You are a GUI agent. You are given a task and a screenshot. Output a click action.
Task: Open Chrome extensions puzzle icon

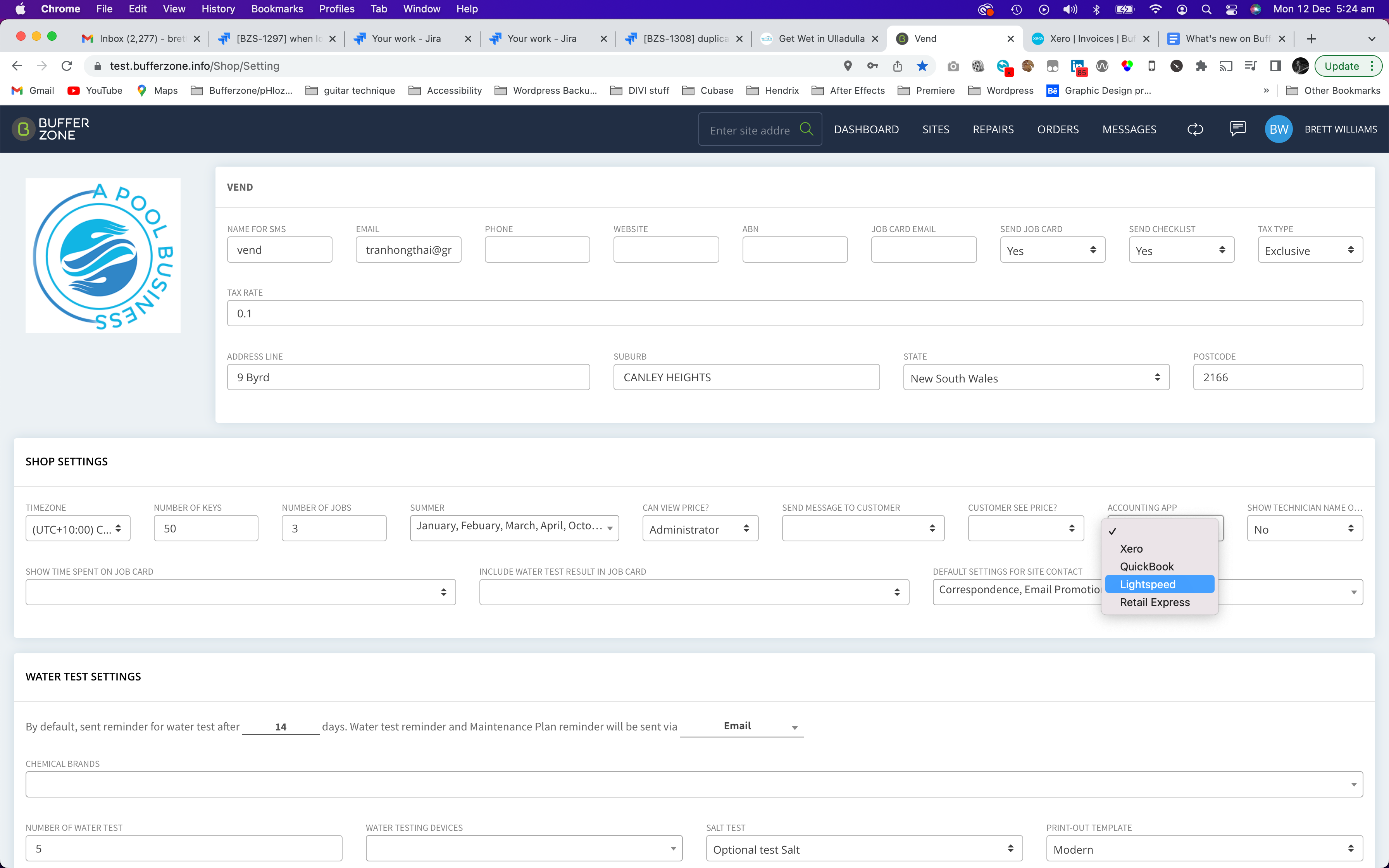(x=1201, y=66)
